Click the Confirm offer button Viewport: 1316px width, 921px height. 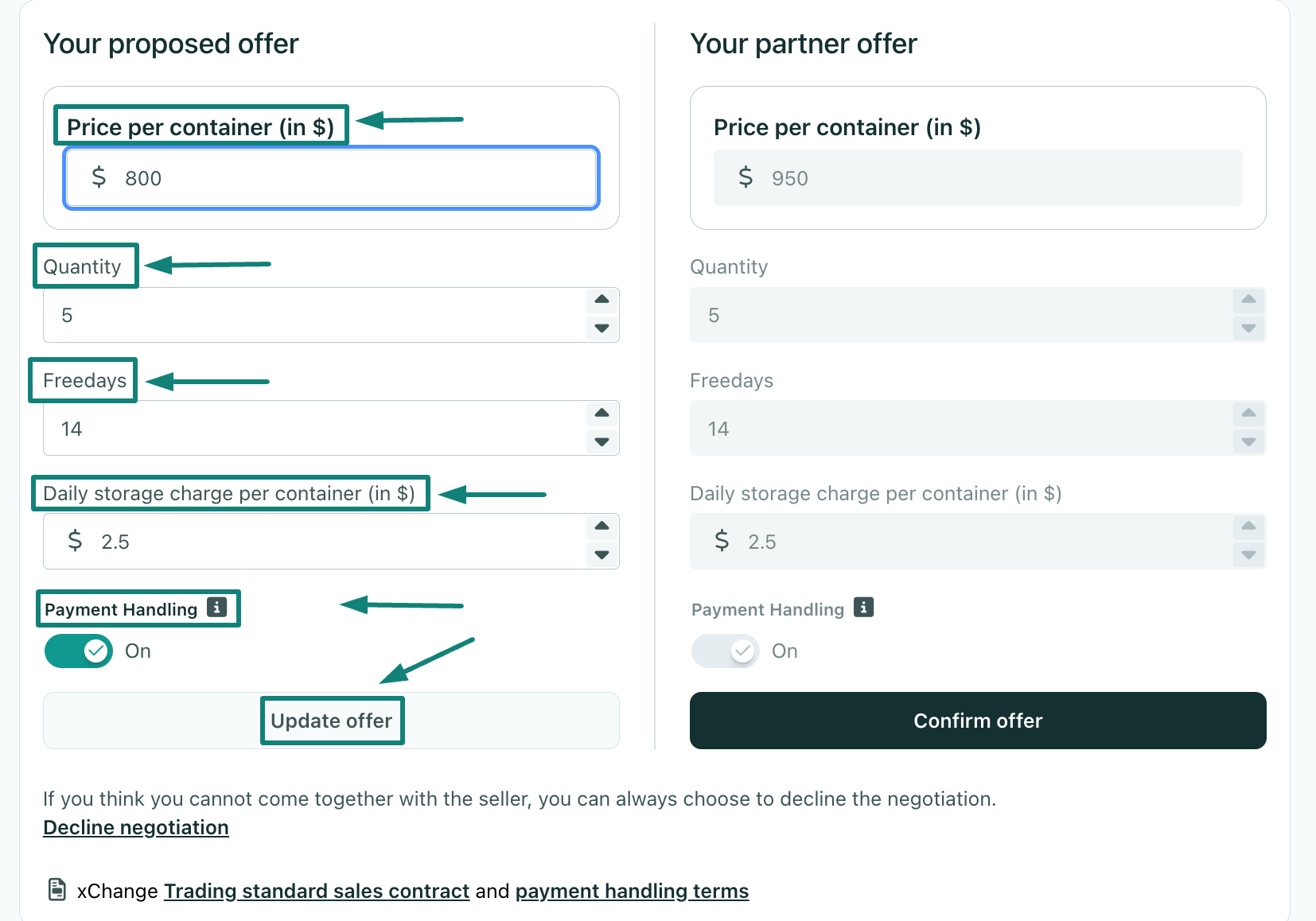[x=978, y=721]
